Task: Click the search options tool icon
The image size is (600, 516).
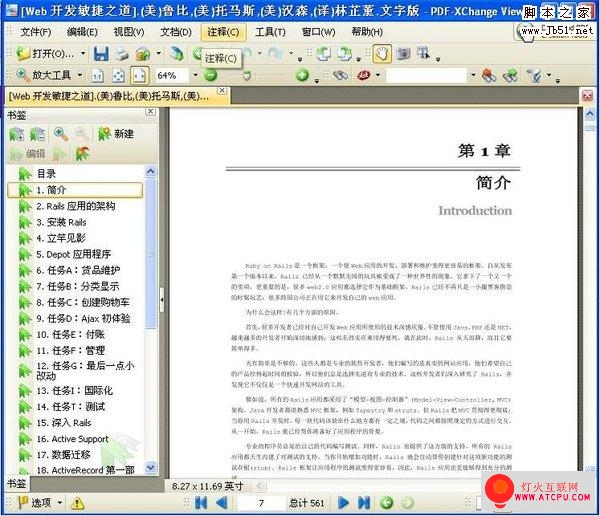Action: [534, 75]
